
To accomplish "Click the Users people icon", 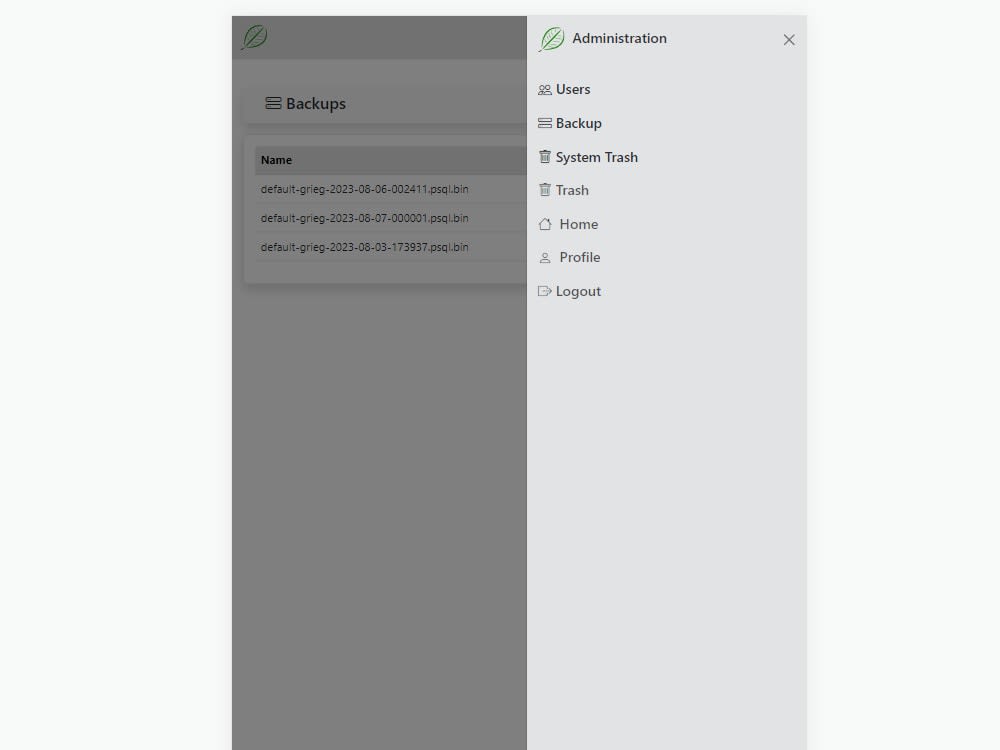I will pyautogui.click(x=545, y=90).
